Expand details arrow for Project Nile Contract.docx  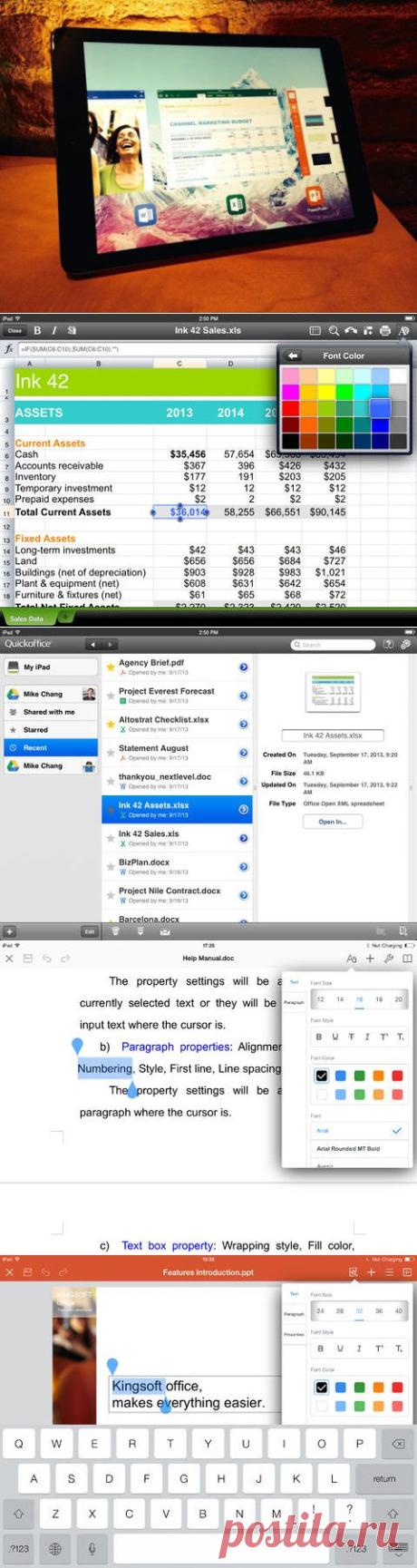243,895
